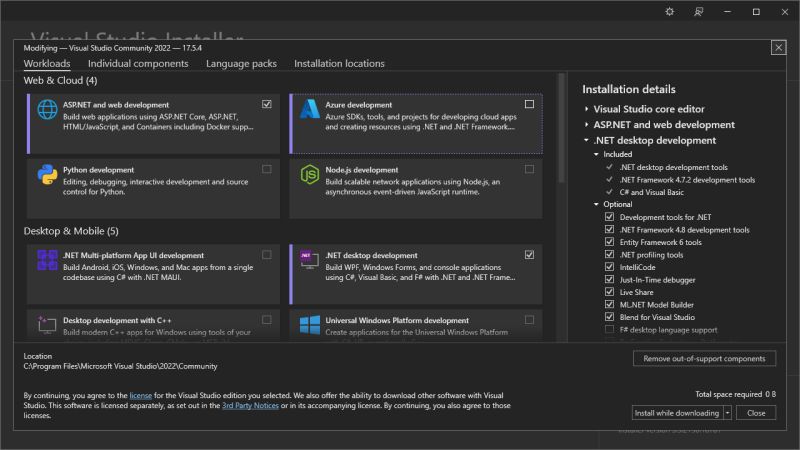This screenshot has height=450, width=800.
Task: Click the installation location path text
Action: pyautogui.click(x=120, y=366)
